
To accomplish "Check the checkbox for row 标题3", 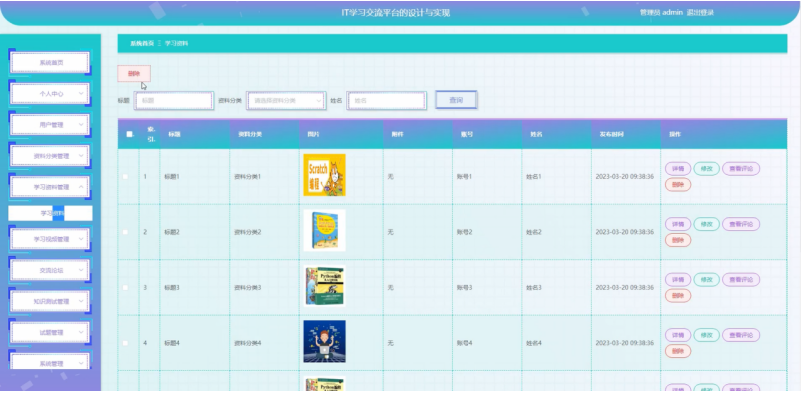I will coord(126,288).
